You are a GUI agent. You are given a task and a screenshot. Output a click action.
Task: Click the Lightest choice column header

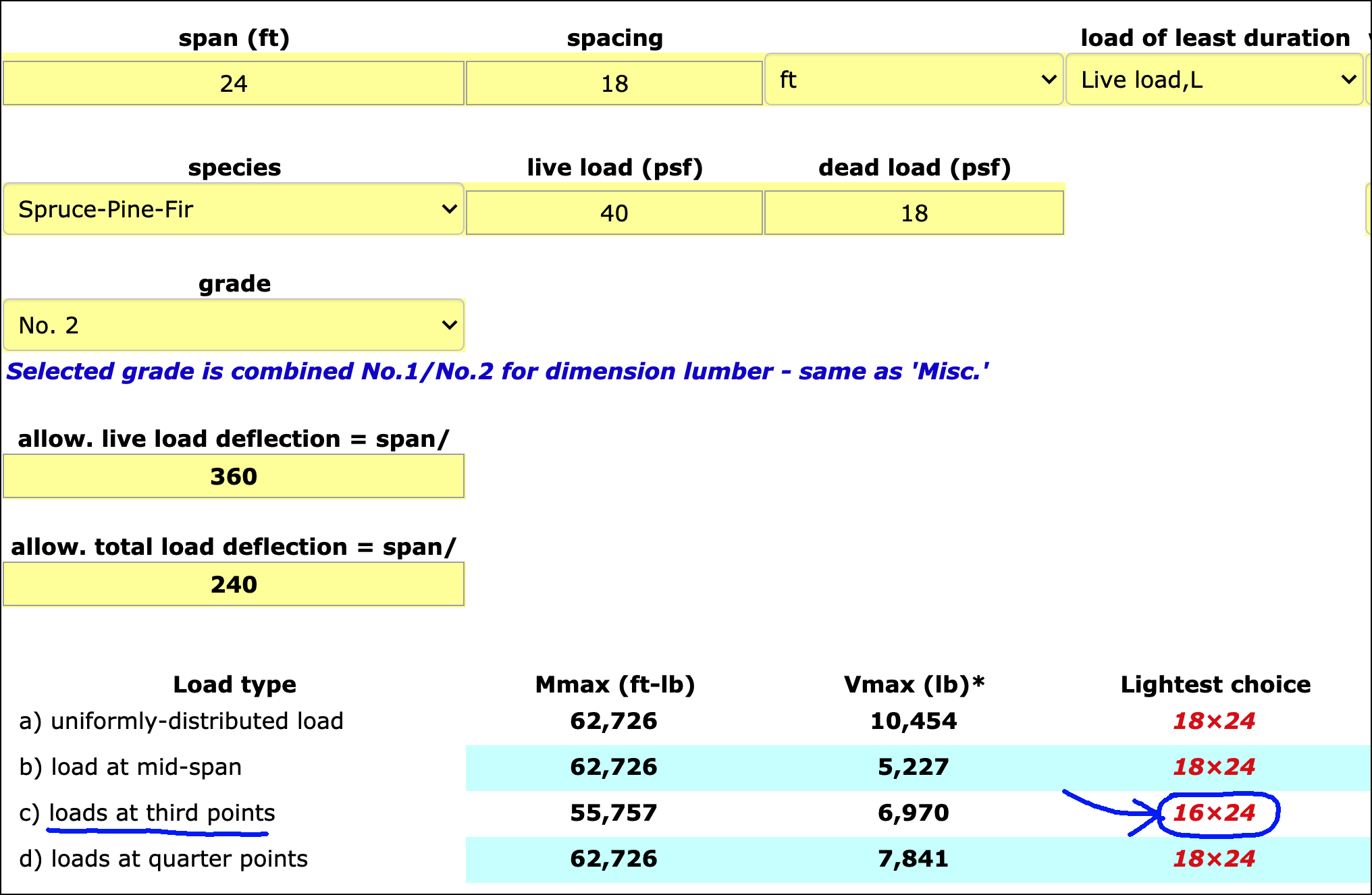1215,684
